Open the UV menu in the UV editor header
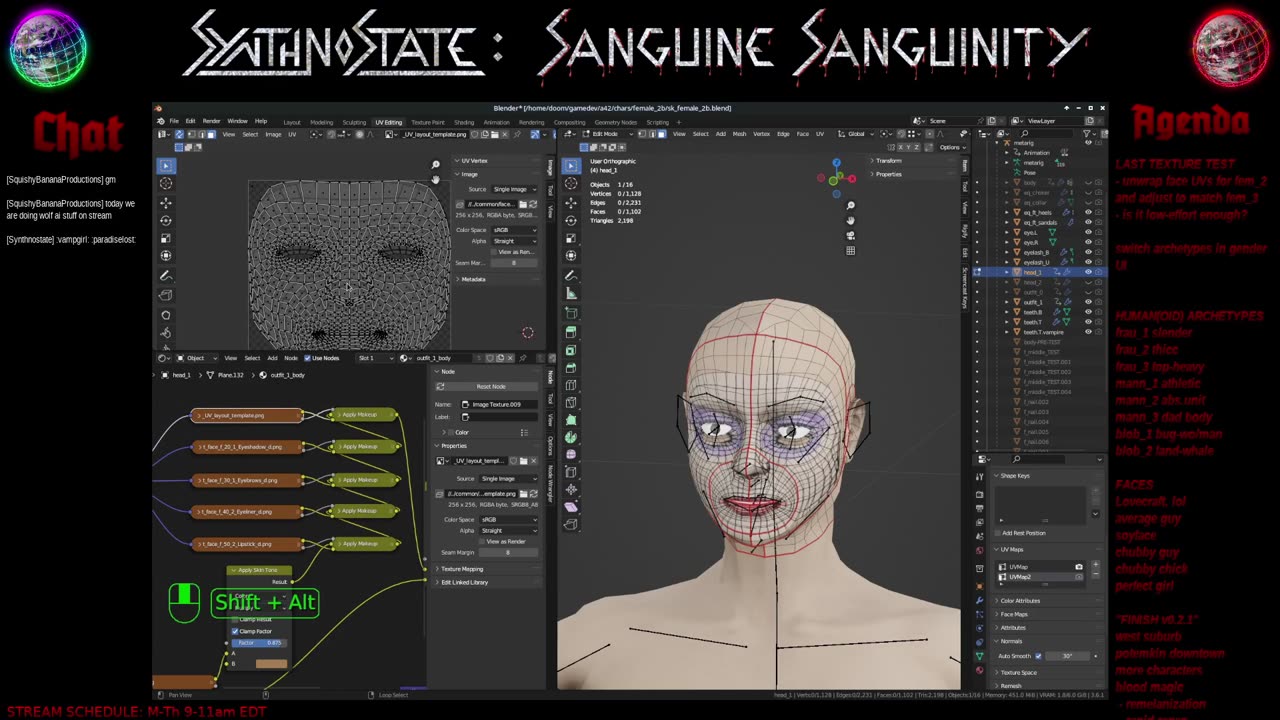Image resolution: width=1280 pixels, height=720 pixels. [292, 134]
